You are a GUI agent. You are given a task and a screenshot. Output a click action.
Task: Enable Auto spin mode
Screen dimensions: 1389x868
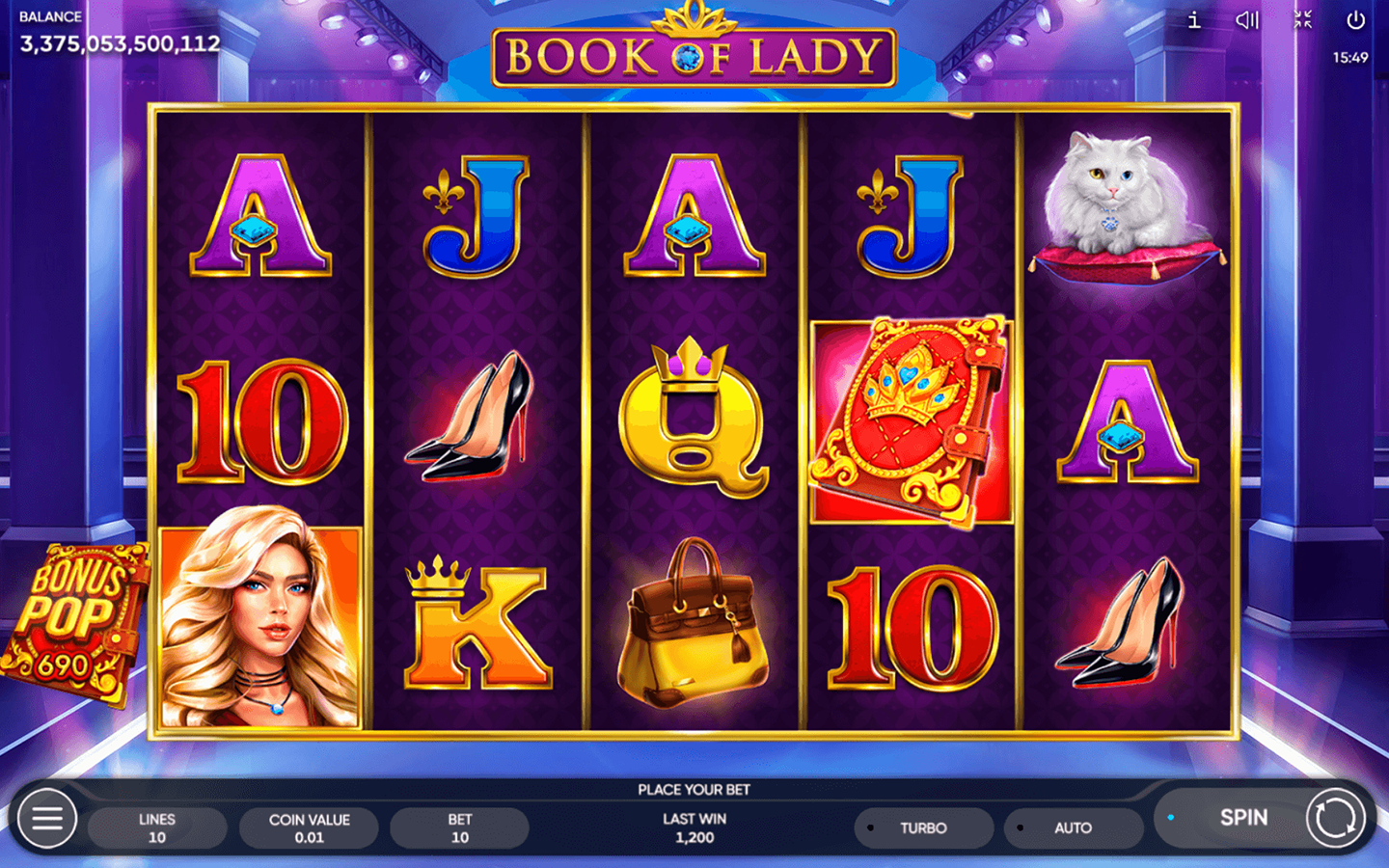[x=1073, y=827]
